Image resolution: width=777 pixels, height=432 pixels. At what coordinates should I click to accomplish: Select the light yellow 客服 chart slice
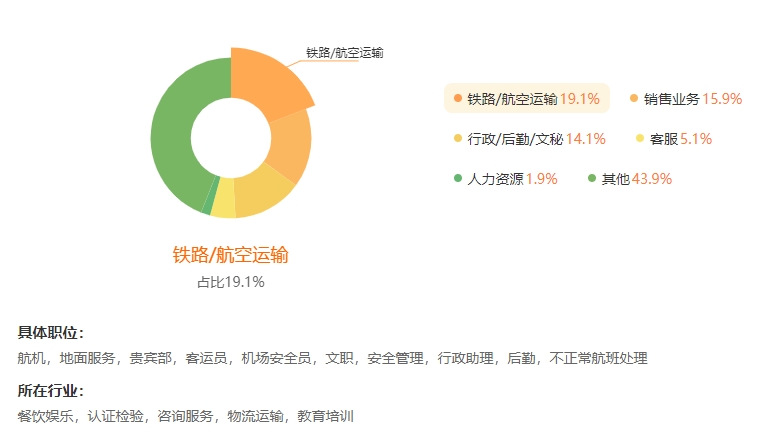click(224, 199)
